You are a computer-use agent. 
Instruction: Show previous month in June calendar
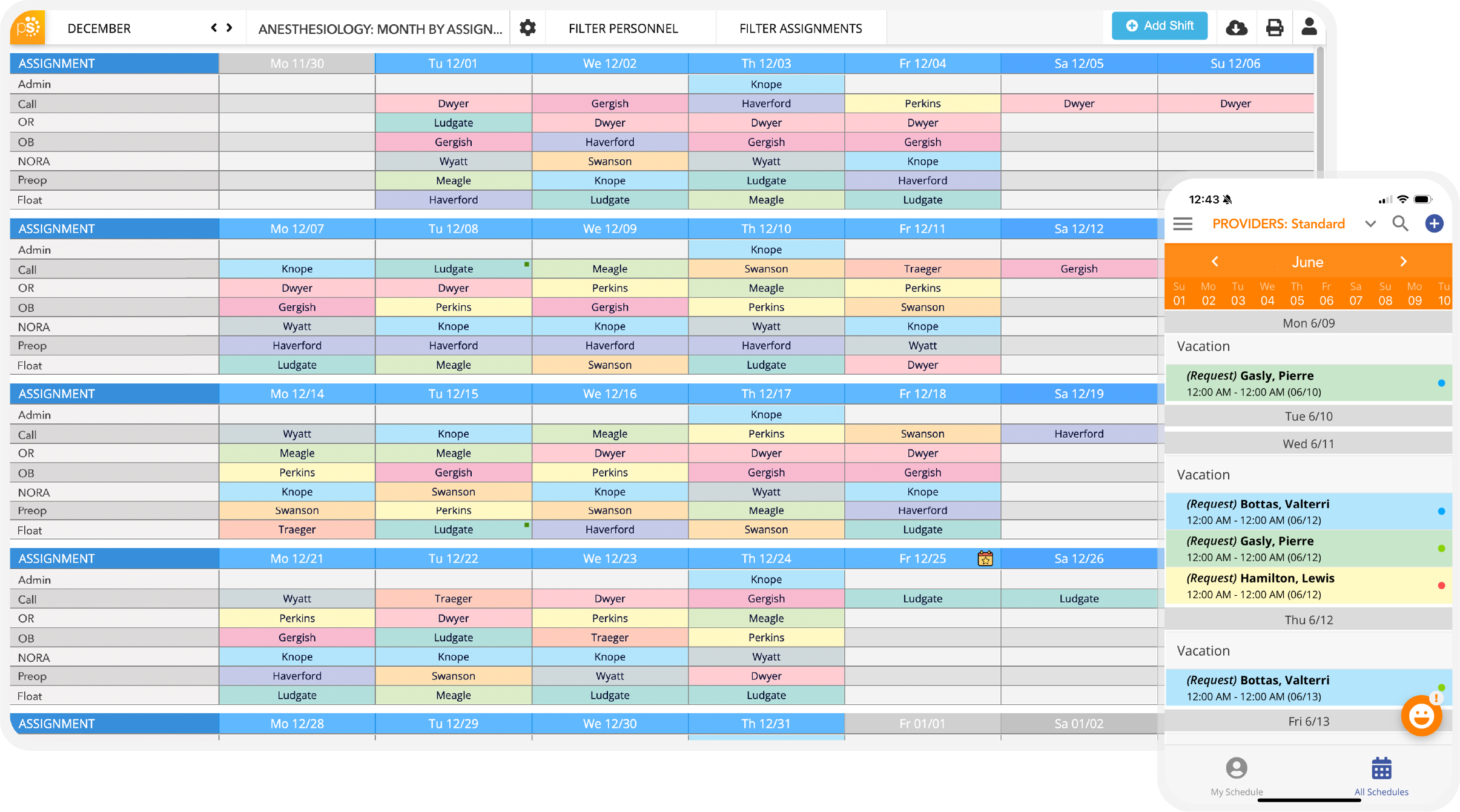click(x=1215, y=262)
